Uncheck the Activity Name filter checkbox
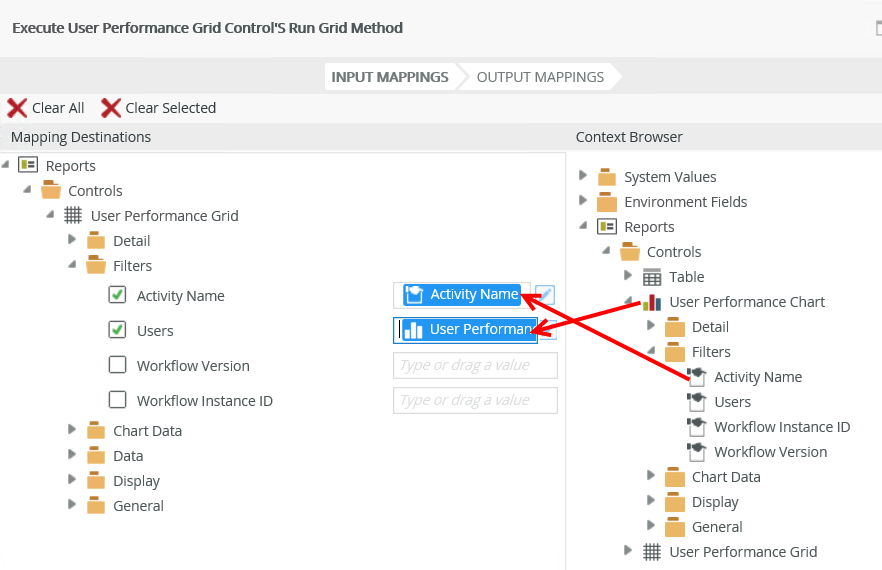The image size is (882, 570). click(x=117, y=295)
